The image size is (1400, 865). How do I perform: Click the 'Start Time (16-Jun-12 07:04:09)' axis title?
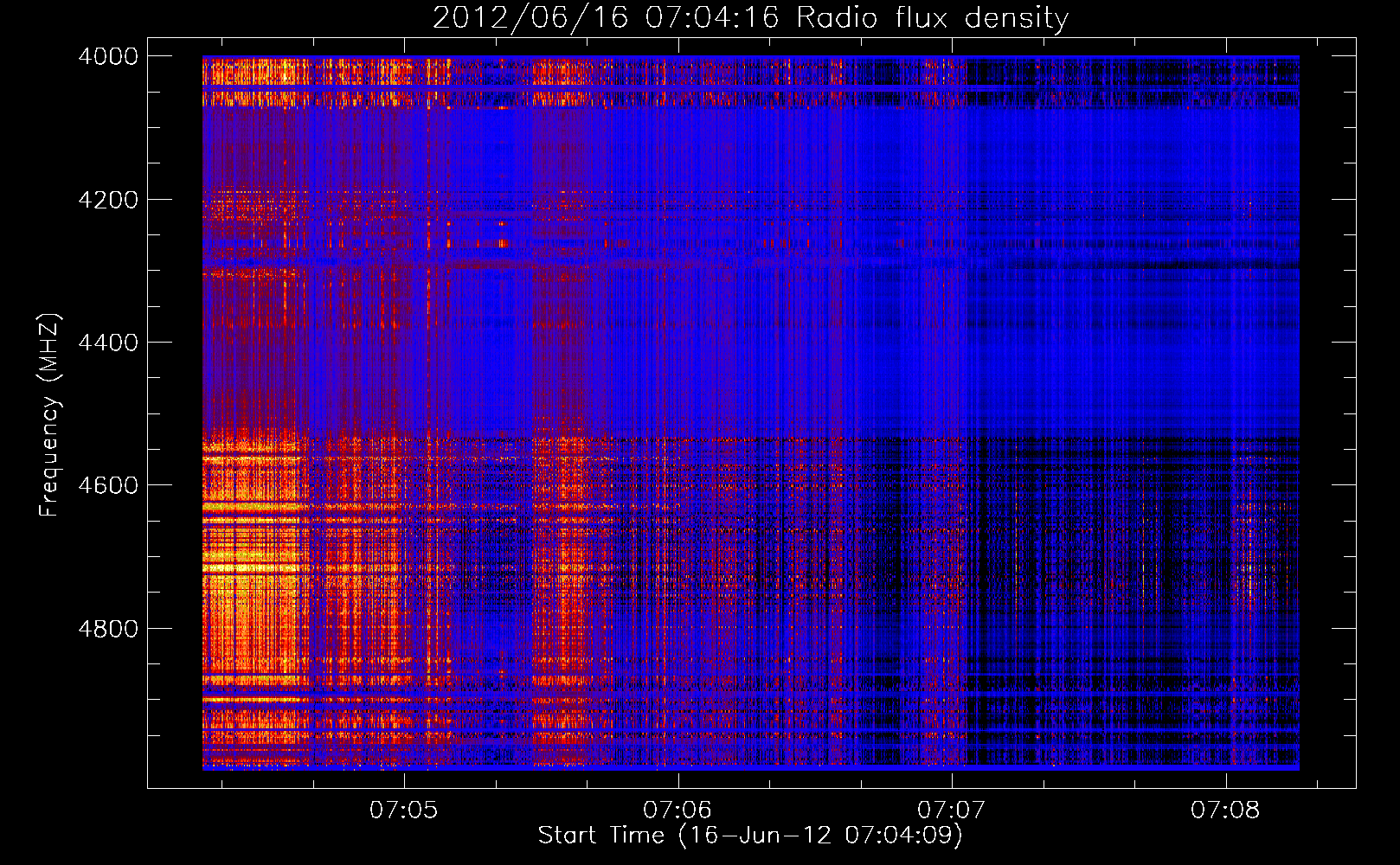750,836
